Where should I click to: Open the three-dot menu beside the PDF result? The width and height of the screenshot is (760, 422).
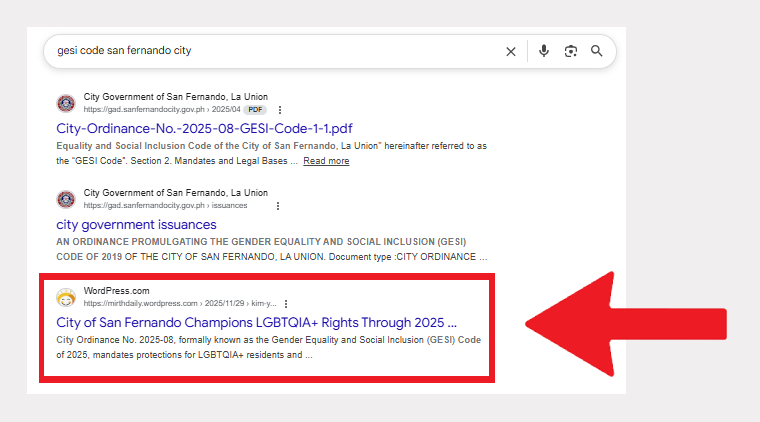pyautogui.click(x=280, y=110)
